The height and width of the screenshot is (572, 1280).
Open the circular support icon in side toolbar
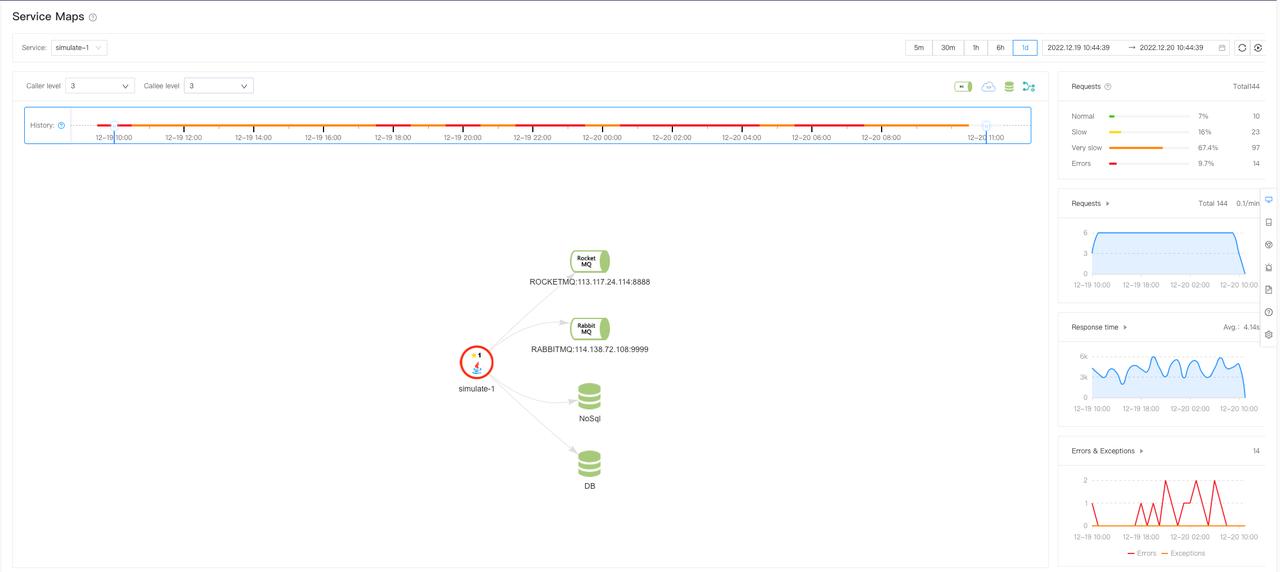tap(1269, 244)
